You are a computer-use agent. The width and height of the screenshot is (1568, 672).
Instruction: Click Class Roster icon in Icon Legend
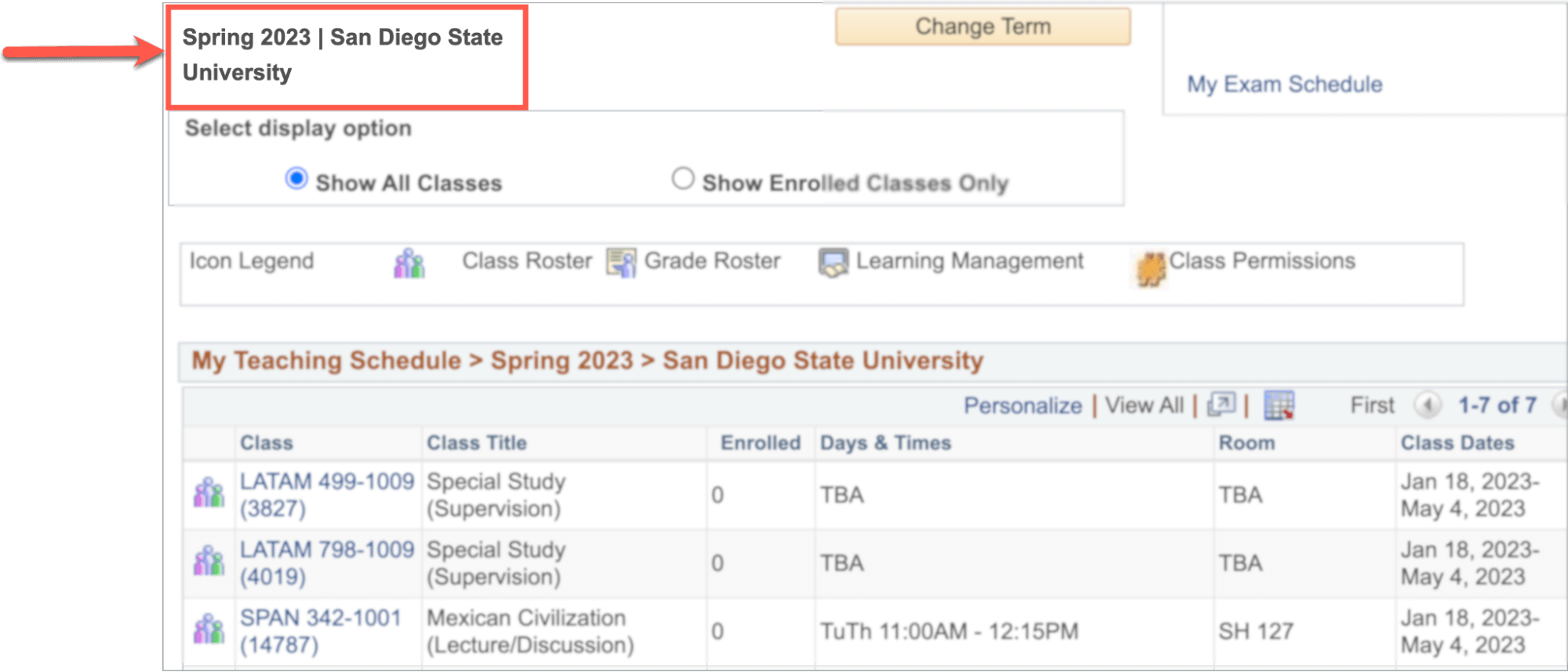pos(409,263)
